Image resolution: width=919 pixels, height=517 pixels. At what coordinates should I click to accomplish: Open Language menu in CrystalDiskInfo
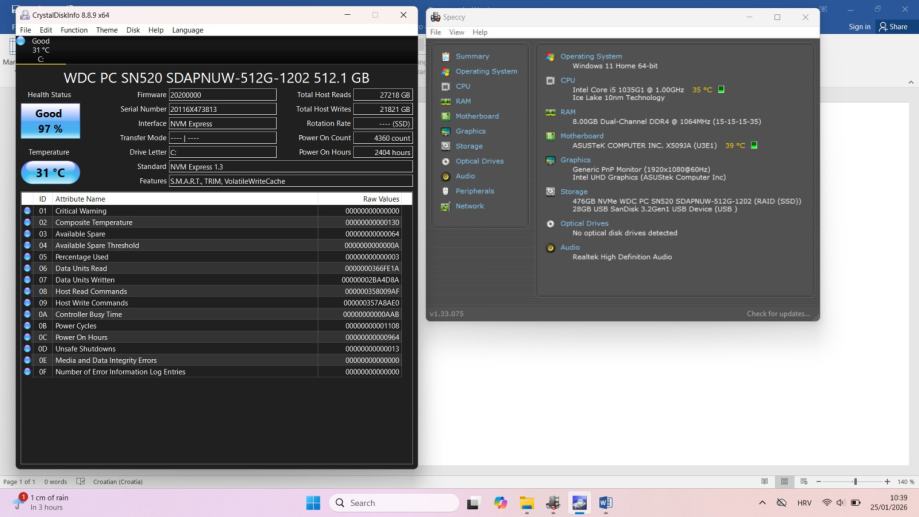click(x=188, y=30)
